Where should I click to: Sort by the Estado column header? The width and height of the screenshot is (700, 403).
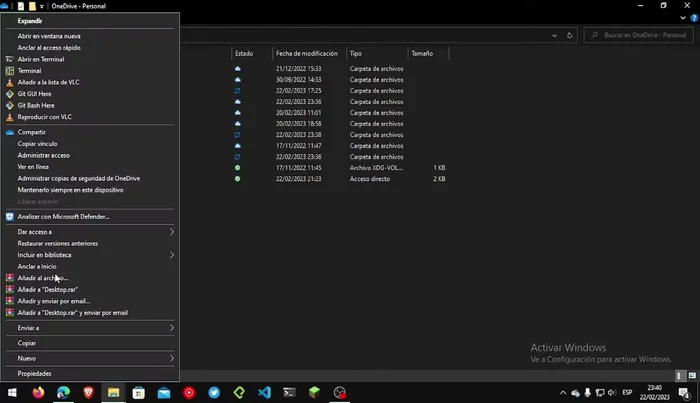point(252,54)
